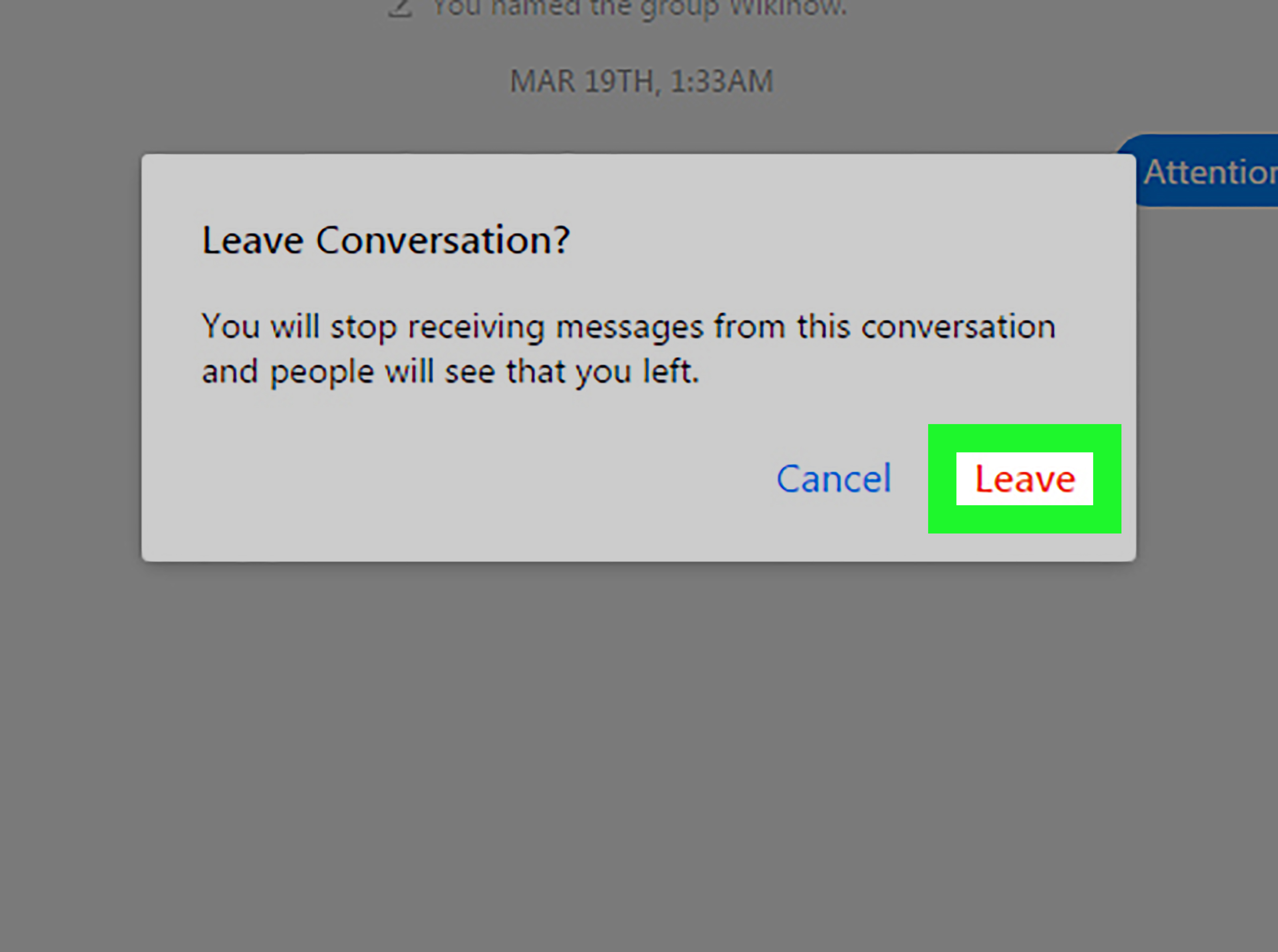Click the "You will stop receiving messages" line
Image resolution: width=1278 pixels, height=952 pixels.
pos(628,327)
